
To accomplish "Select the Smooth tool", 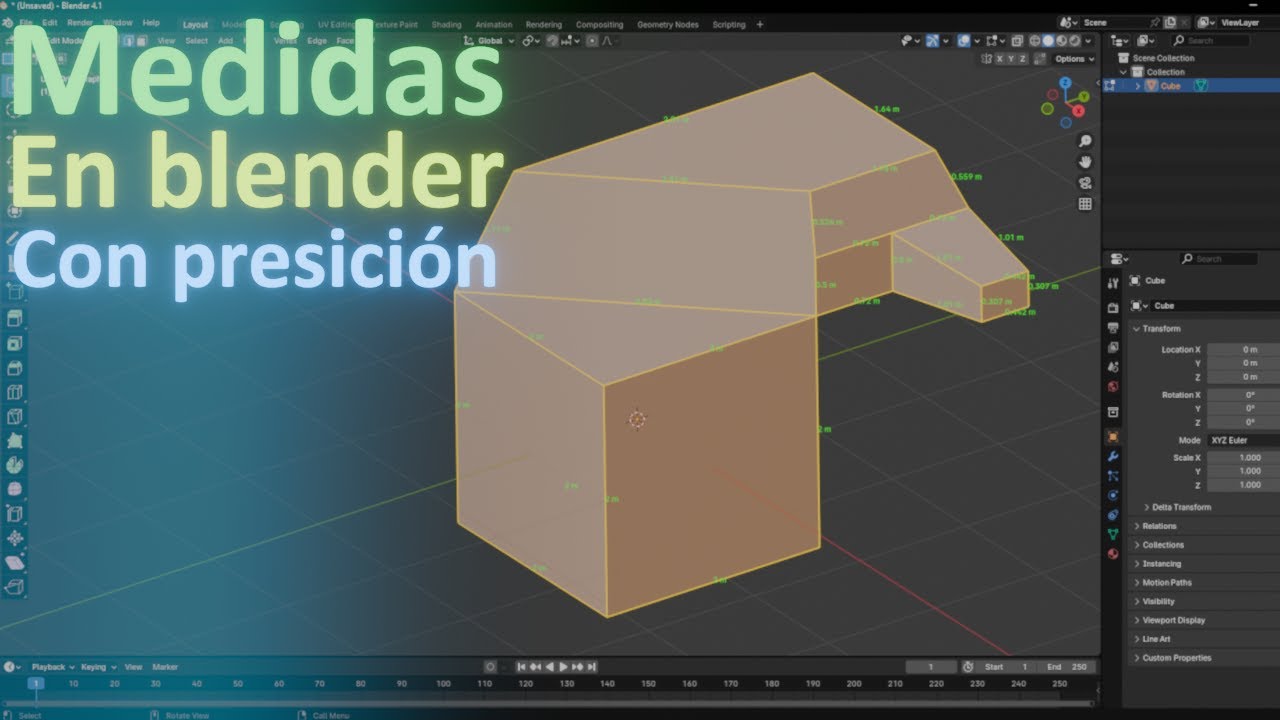I will coord(15,489).
